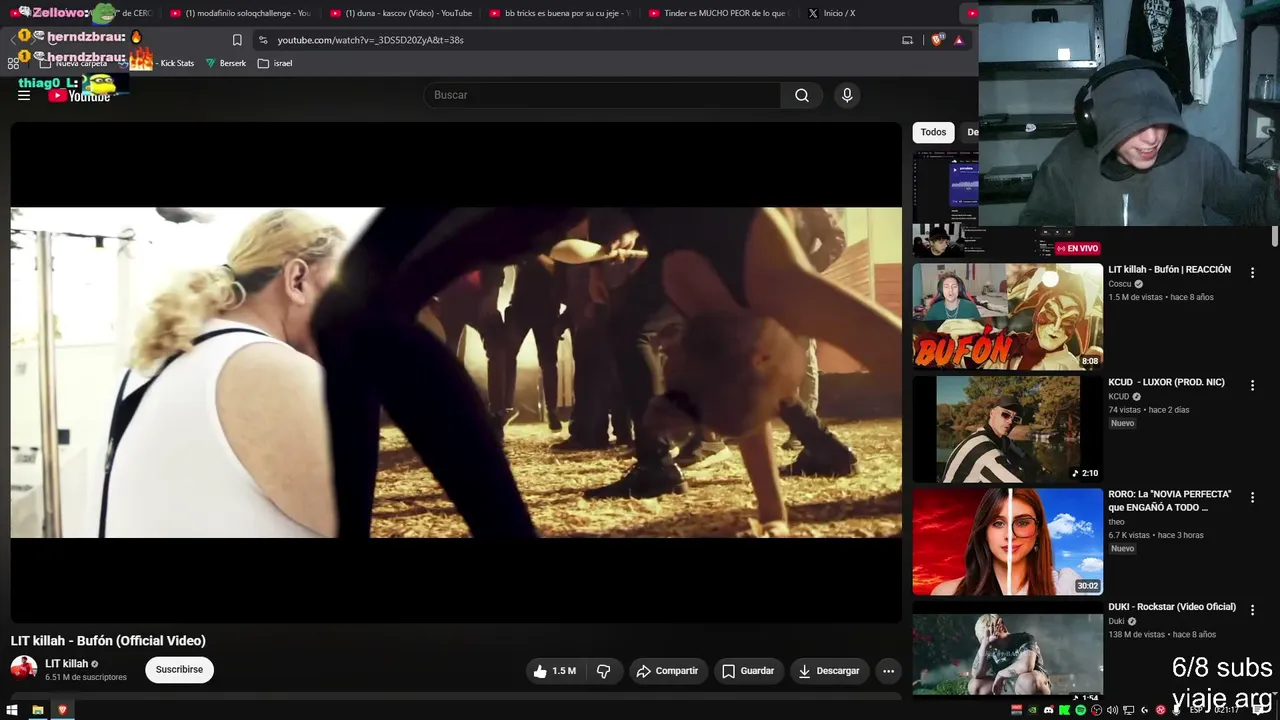Click the Descargar download button

pyautogui.click(x=829, y=671)
